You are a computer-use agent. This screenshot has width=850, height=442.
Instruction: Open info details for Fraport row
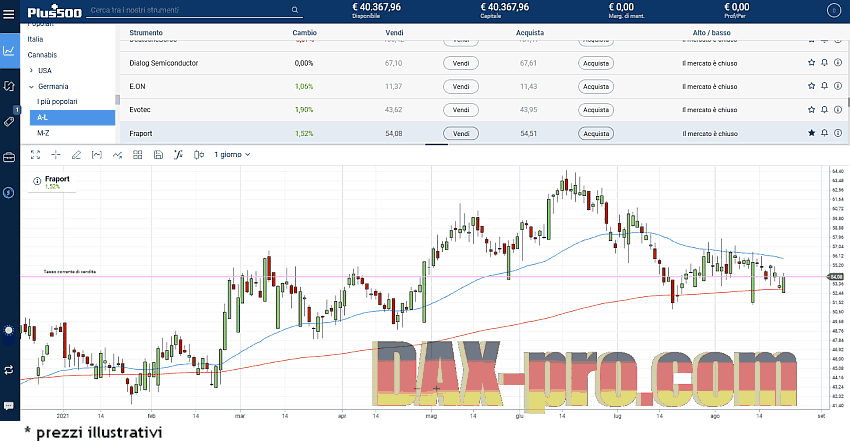point(838,133)
